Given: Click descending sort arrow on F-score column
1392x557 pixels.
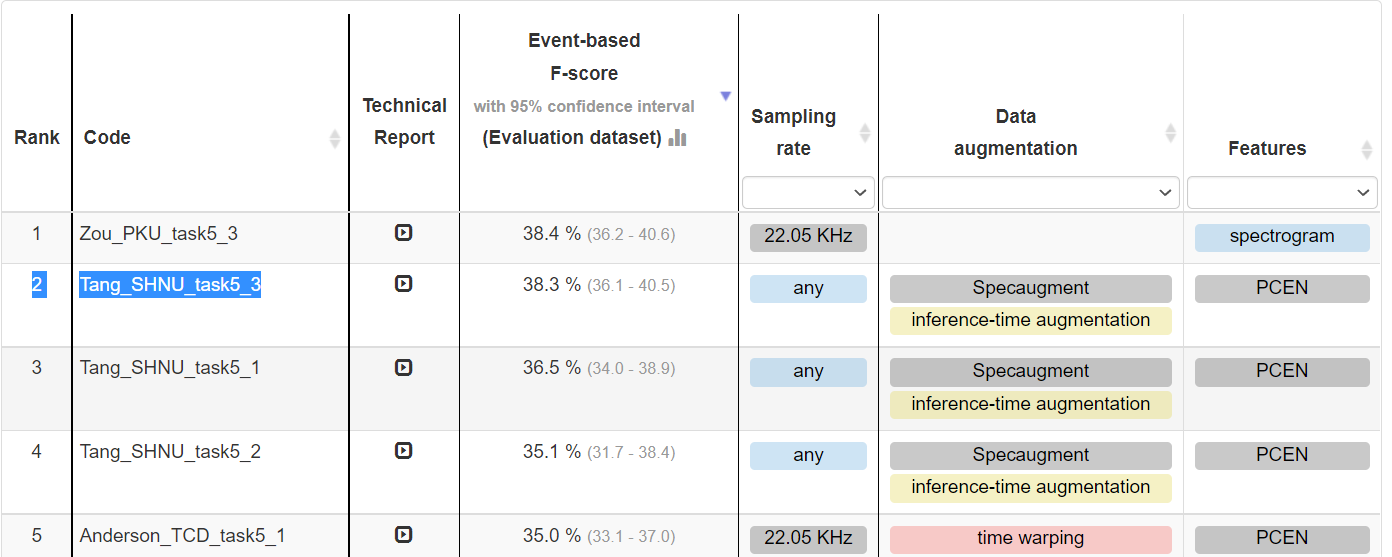Looking at the screenshot, I should (726, 96).
